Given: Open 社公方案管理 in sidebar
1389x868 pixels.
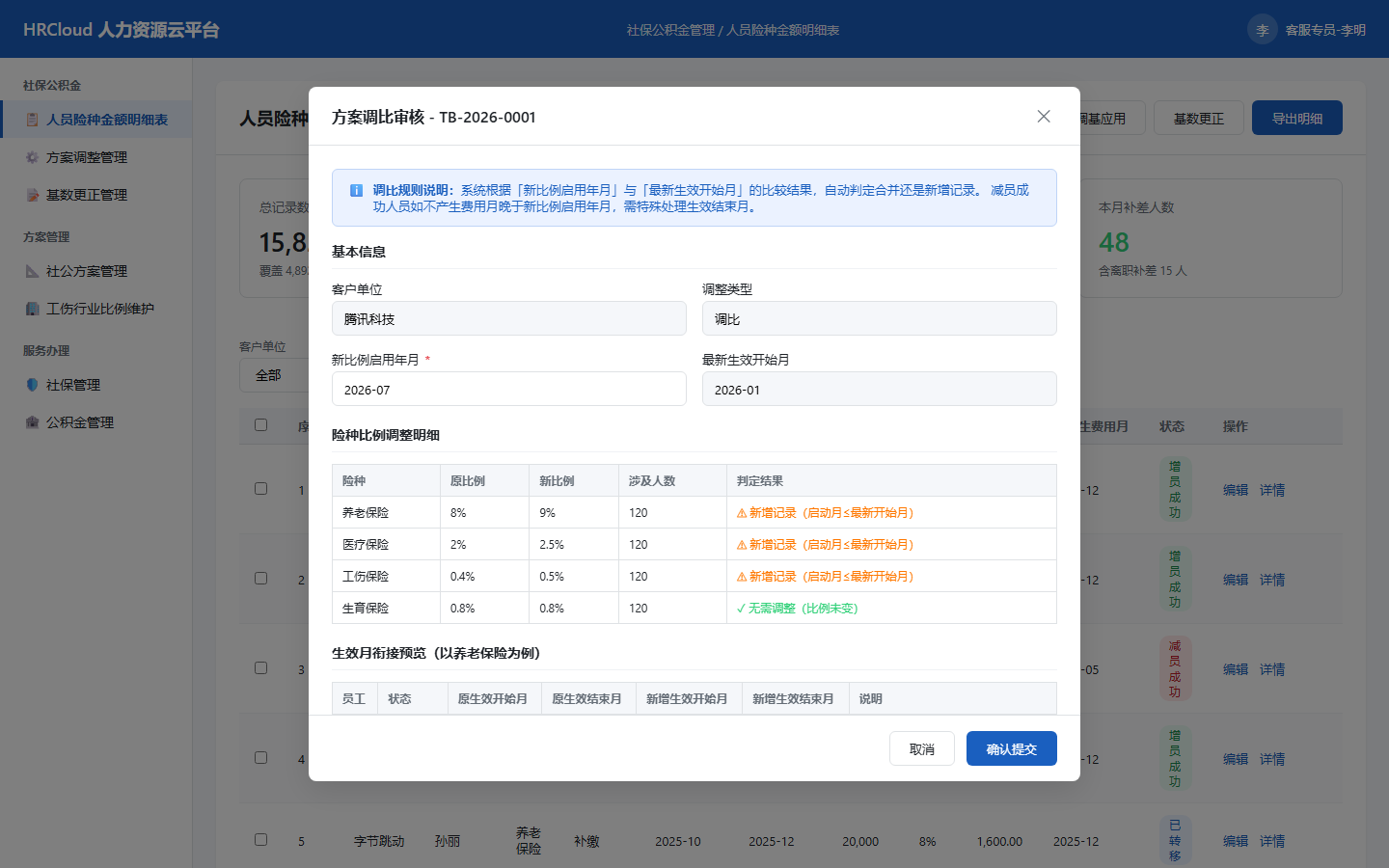Looking at the screenshot, I should 96,271.
